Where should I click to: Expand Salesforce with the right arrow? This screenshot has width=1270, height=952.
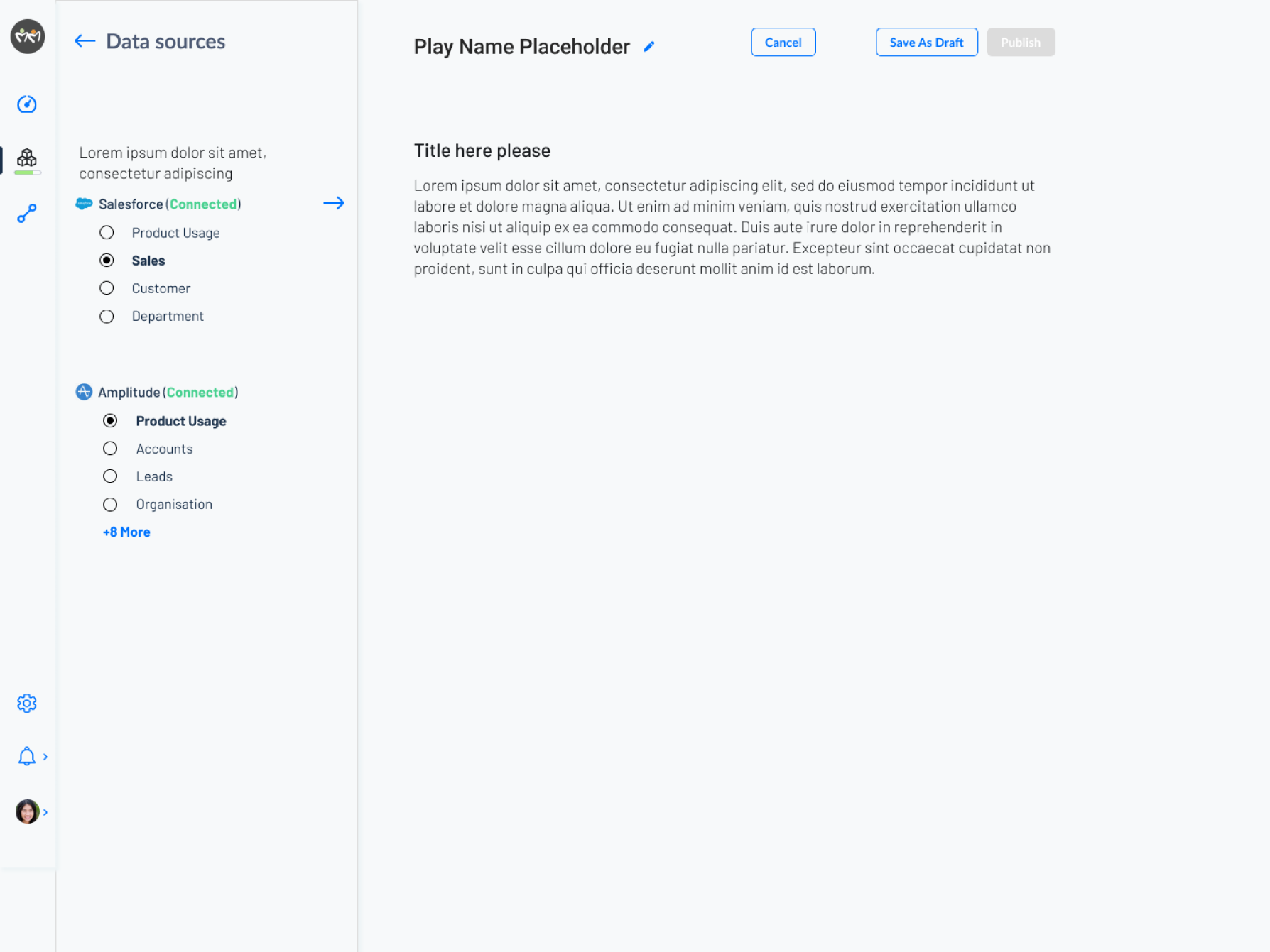pos(334,203)
